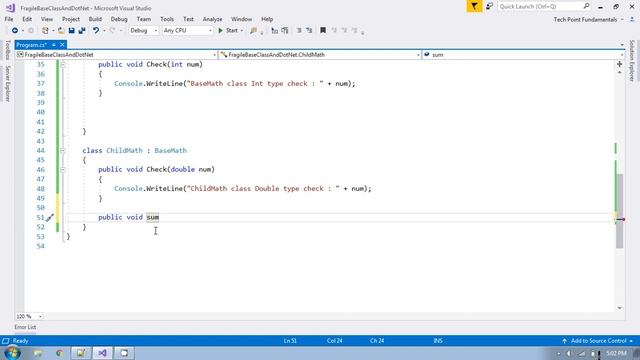Click the Find in Files toolbar icon
This screenshot has height=360, width=640.
[x=253, y=31]
